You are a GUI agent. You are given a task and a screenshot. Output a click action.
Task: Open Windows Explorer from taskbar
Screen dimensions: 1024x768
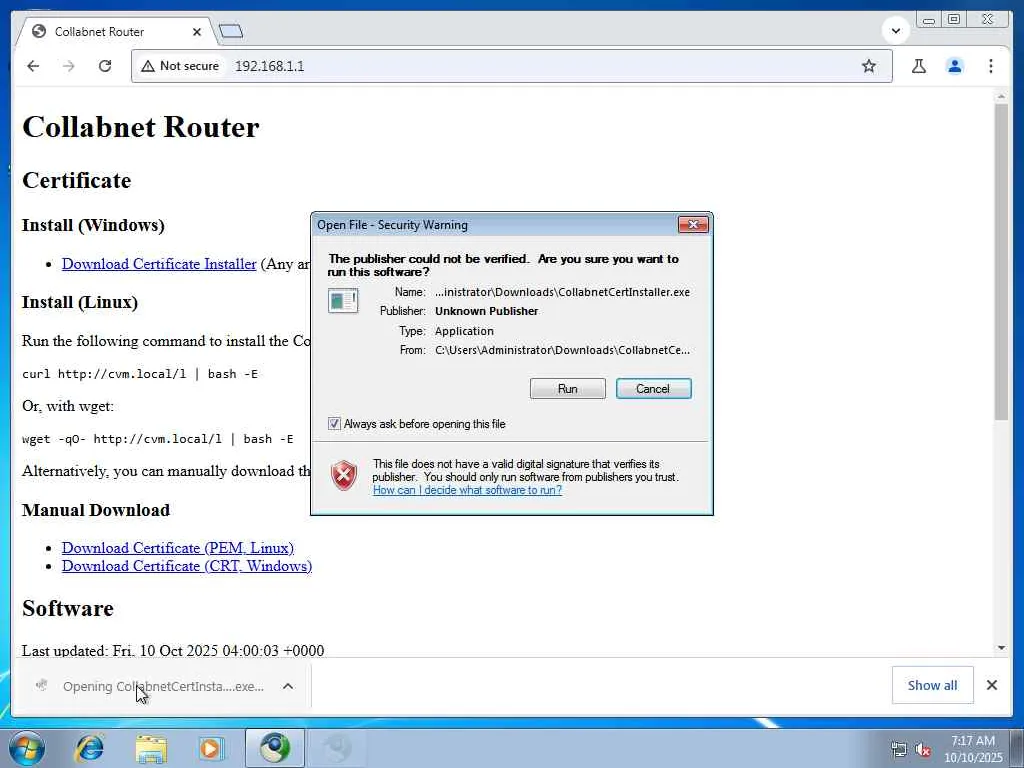click(150, 748)
